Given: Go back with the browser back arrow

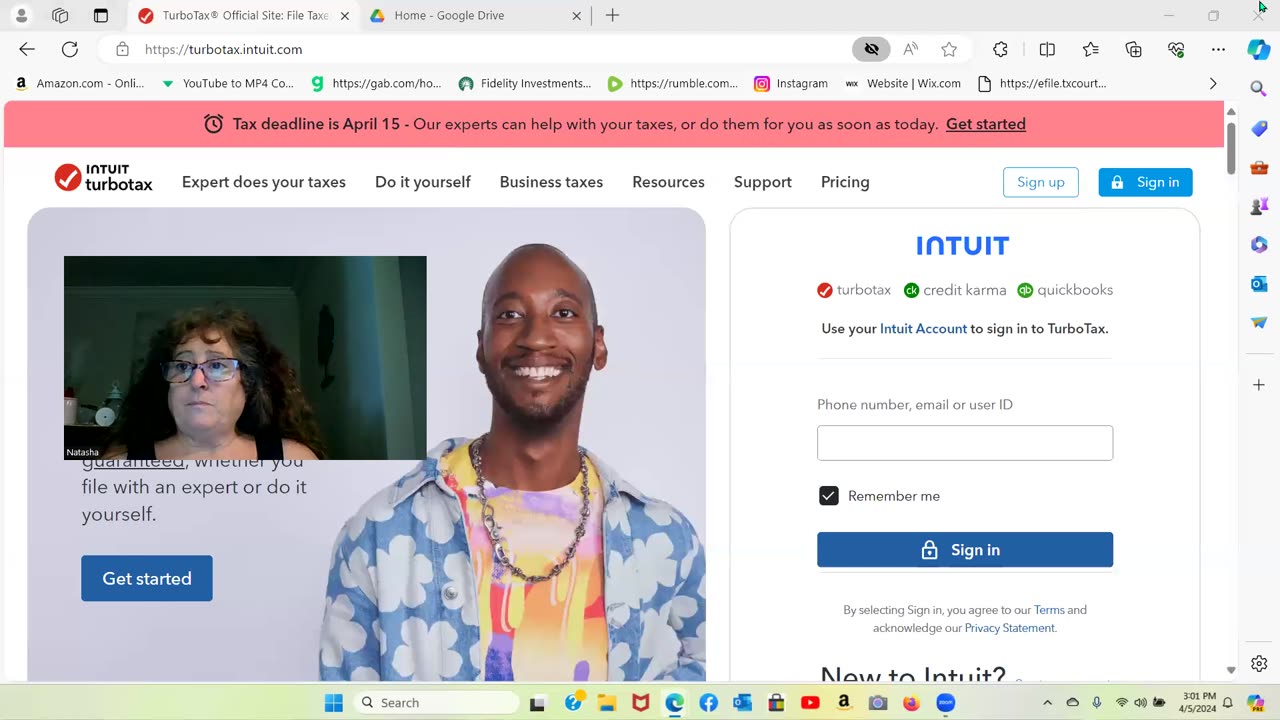Looking at the screenshot, I should 27,49.
